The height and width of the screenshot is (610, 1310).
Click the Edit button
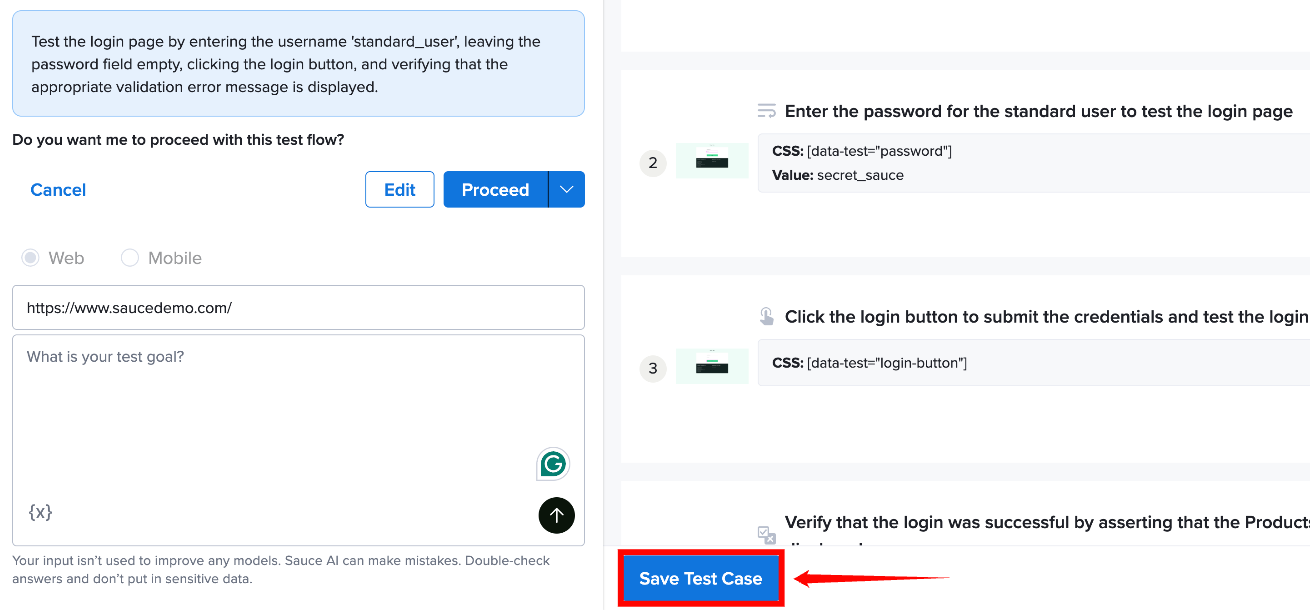pos(400,189)
